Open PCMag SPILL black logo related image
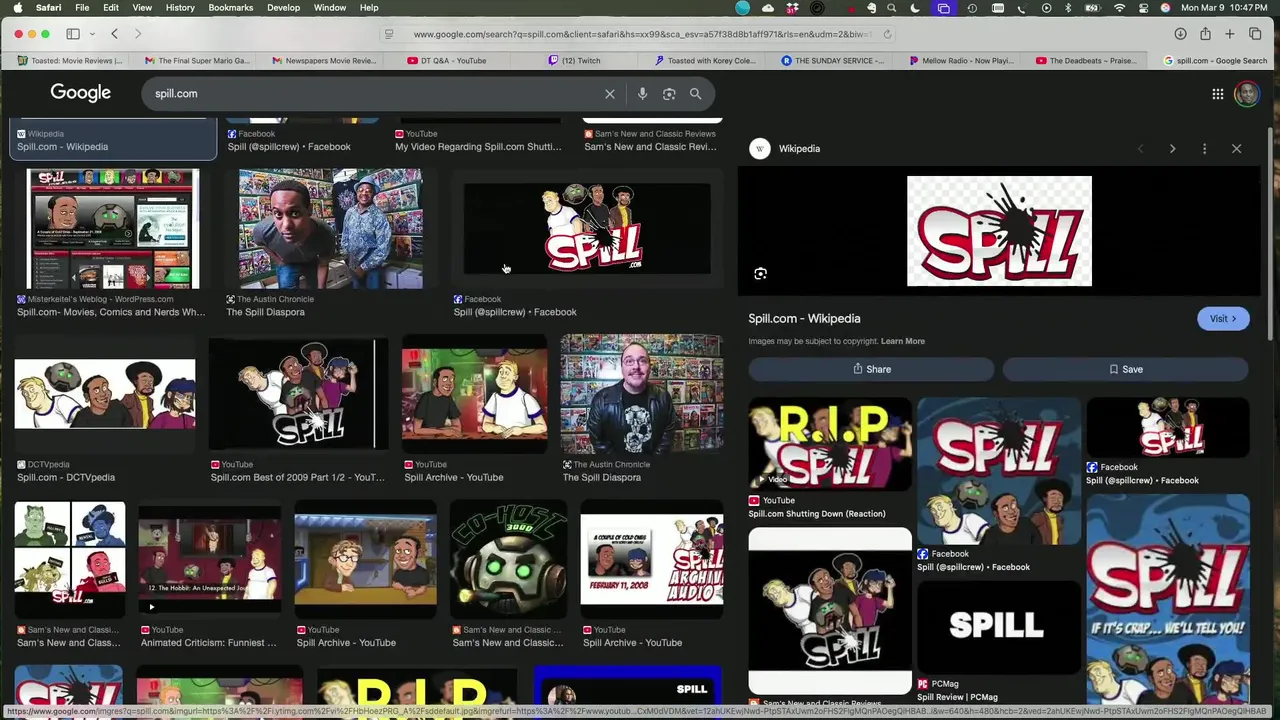 click(x=998, y=626)
